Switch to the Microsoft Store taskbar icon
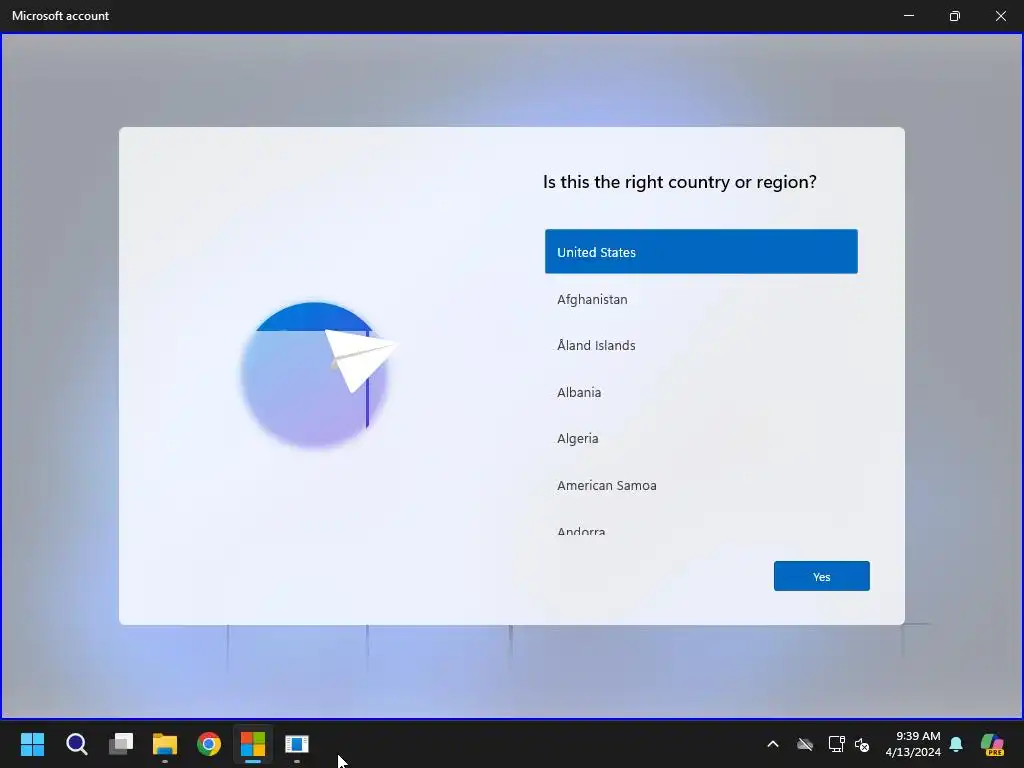 [253, 744]
